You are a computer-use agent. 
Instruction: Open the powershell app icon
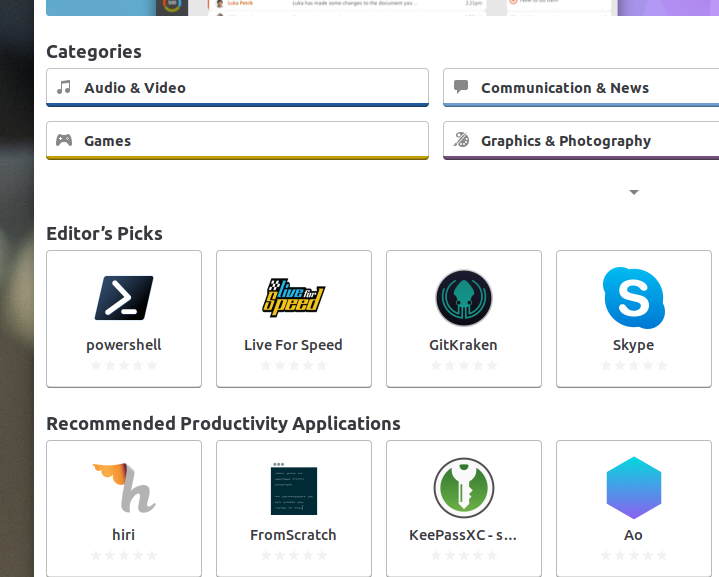[x=124, y=298]
